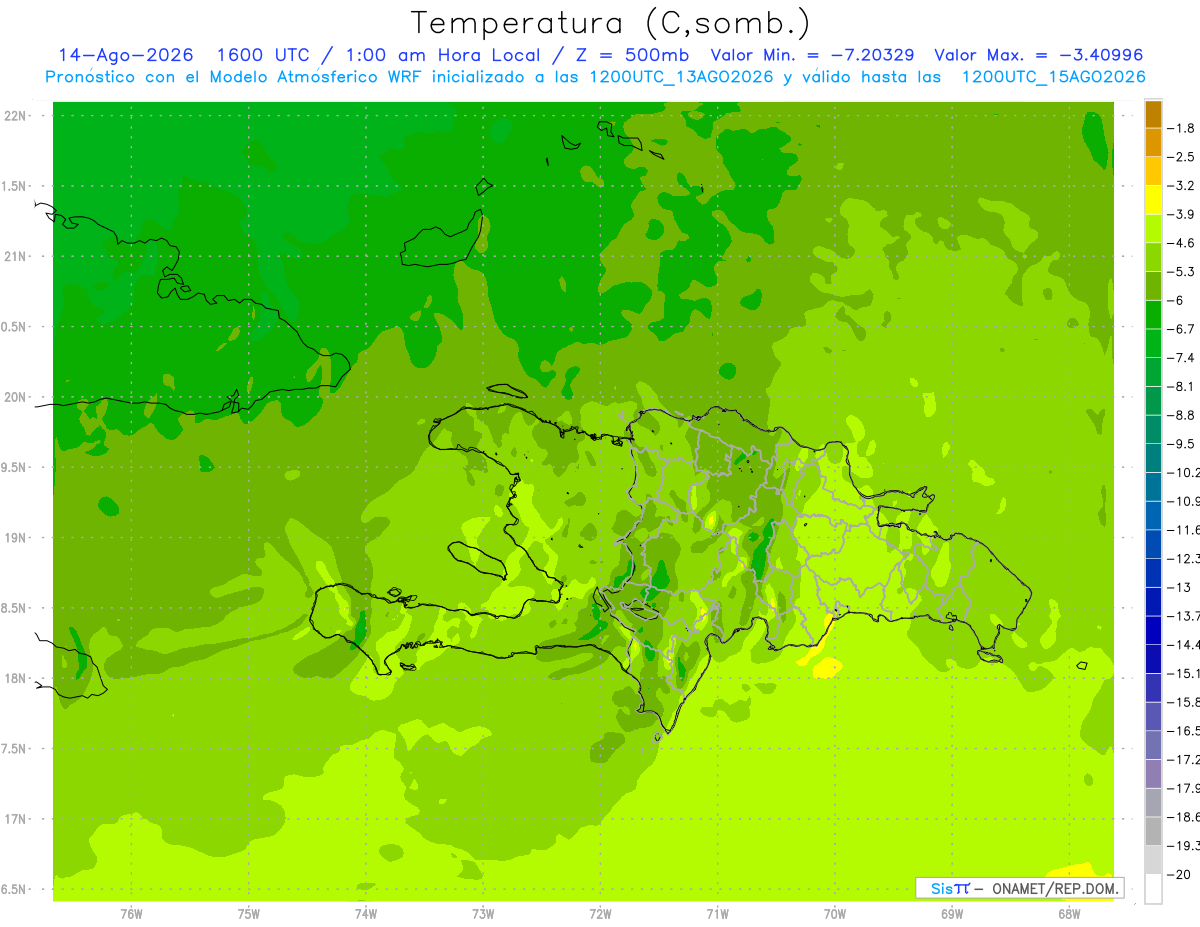Click the "71W" longitude label
The width and height of the screenshot is (1200, 927).
click(717, 913)
